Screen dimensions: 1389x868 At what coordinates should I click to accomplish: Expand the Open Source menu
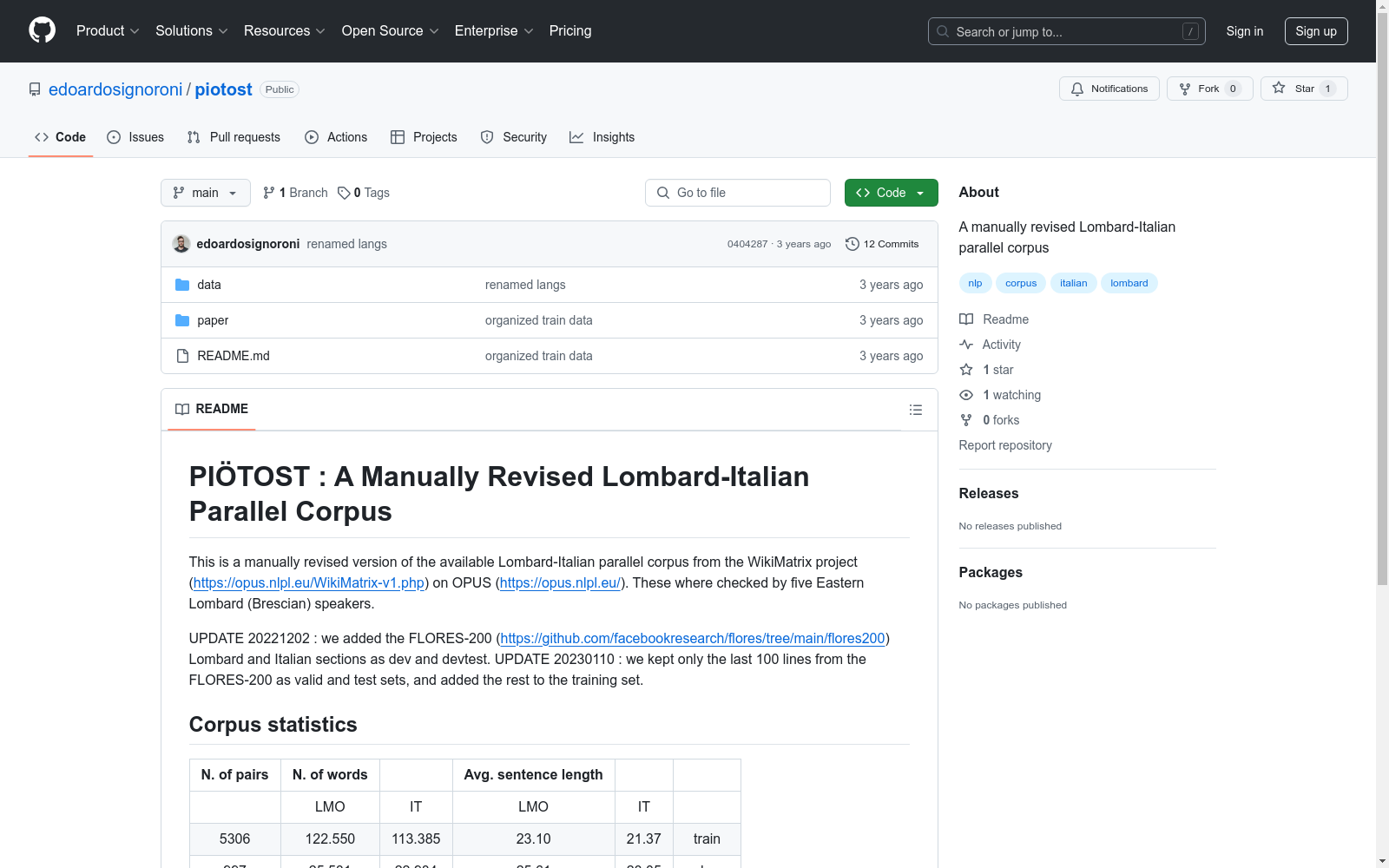(x=391, y=30)
